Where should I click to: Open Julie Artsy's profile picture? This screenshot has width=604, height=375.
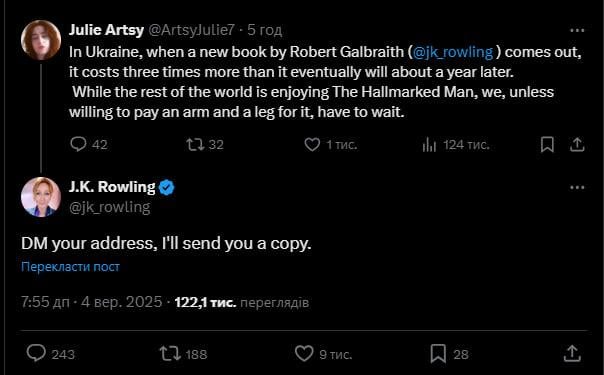41,40
